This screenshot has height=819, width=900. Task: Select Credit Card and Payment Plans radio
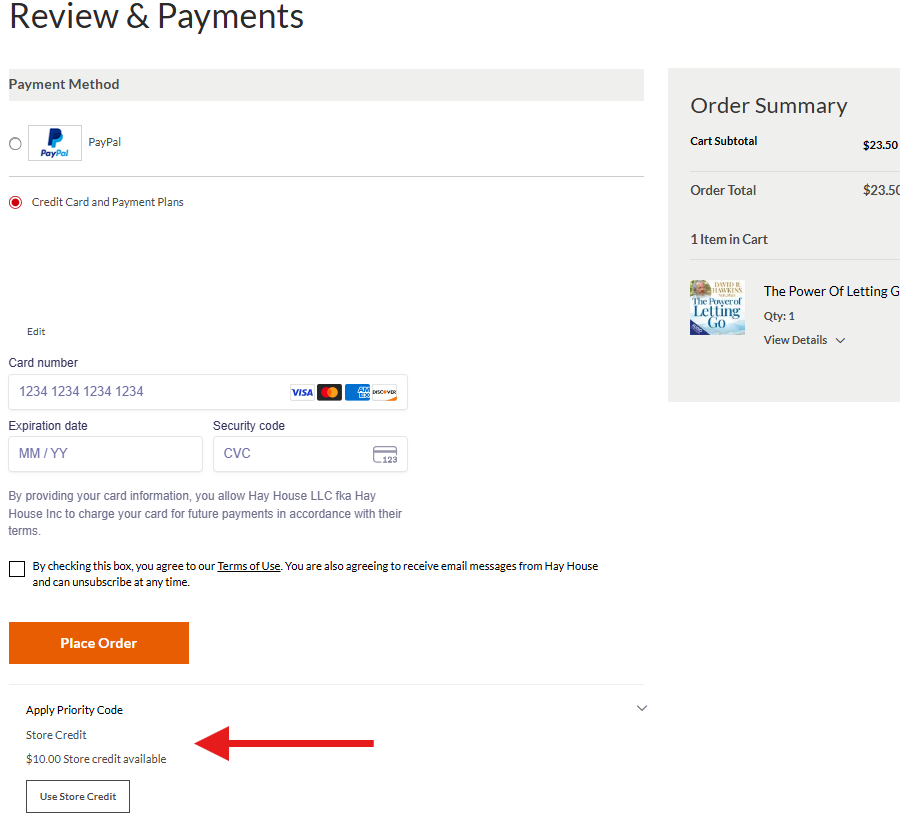coord(15,202)
